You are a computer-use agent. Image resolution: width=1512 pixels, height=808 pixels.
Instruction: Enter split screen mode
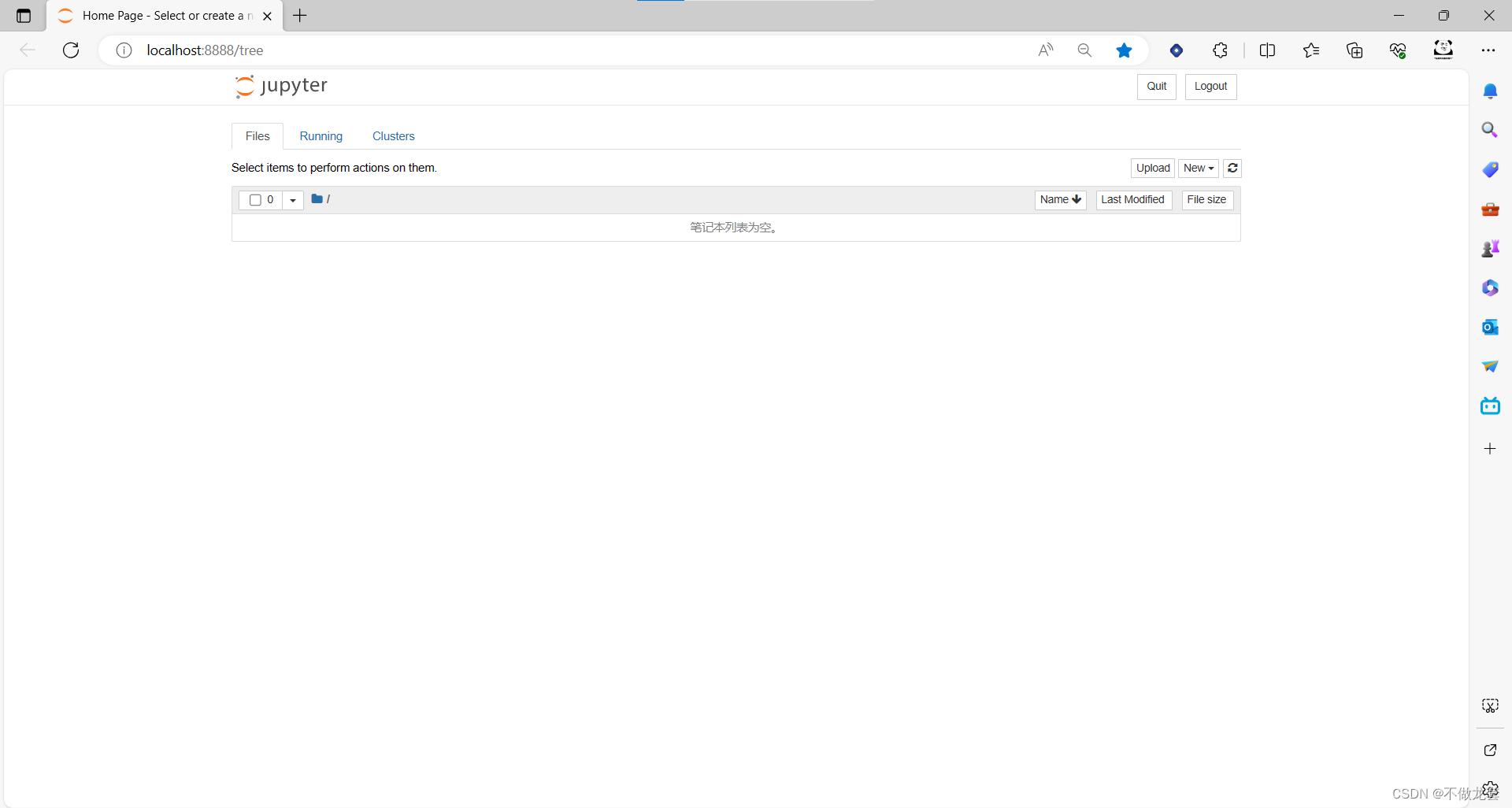pyautogui.click(x=1268, y=50)
